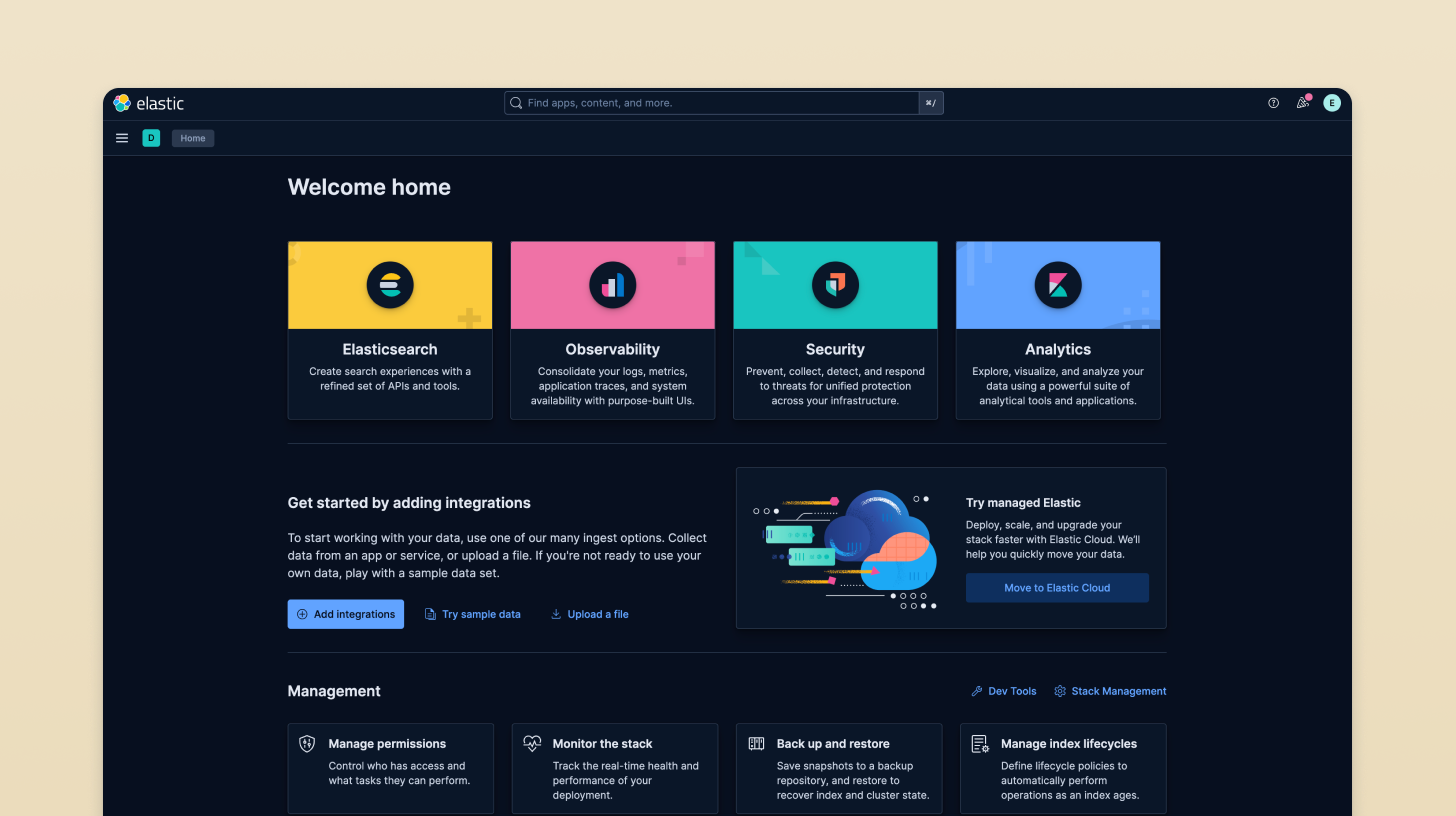This screenshot has width=1456, height=816.
Task: Click the search apps and content field
Action: click(713, 103)
